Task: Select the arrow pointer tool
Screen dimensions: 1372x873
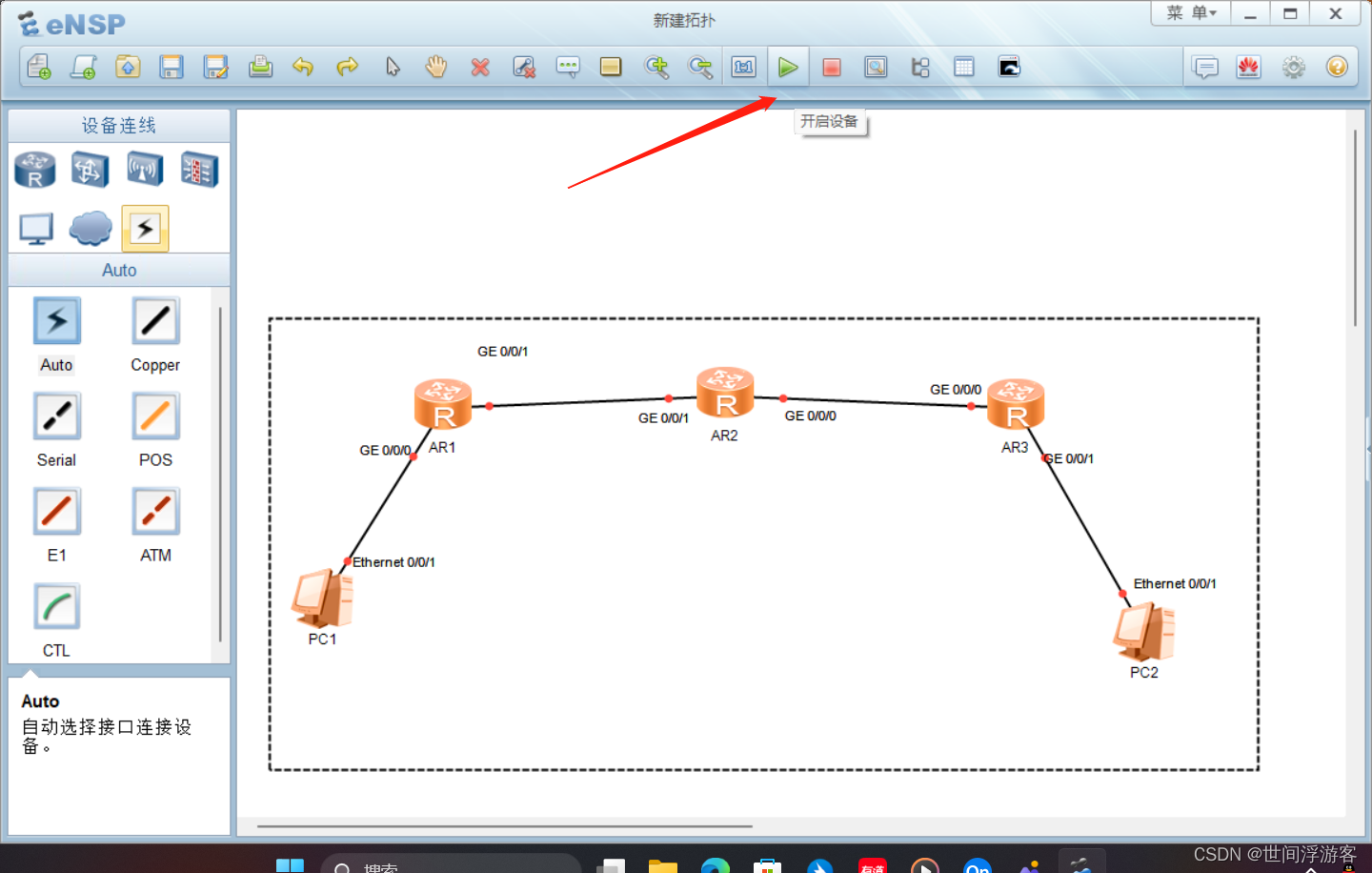Action: click(x=393, y=67)
